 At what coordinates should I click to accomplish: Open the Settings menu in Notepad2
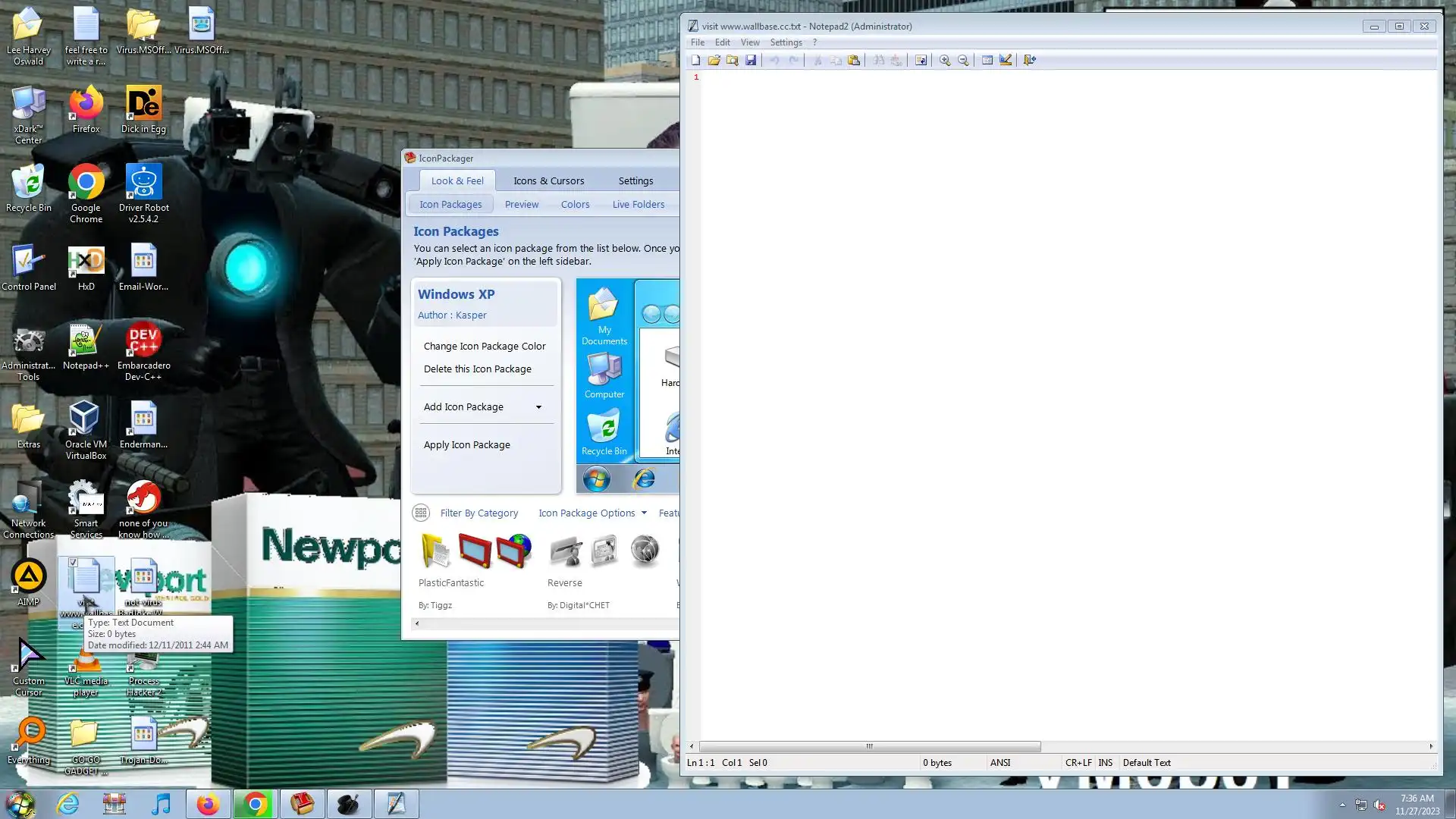[786, 42]
